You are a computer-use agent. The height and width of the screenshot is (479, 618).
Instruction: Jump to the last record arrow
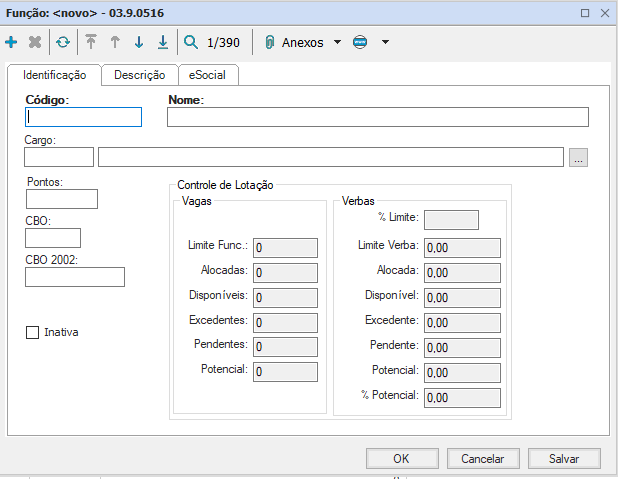pyautogui.click(x=163, y=43)
